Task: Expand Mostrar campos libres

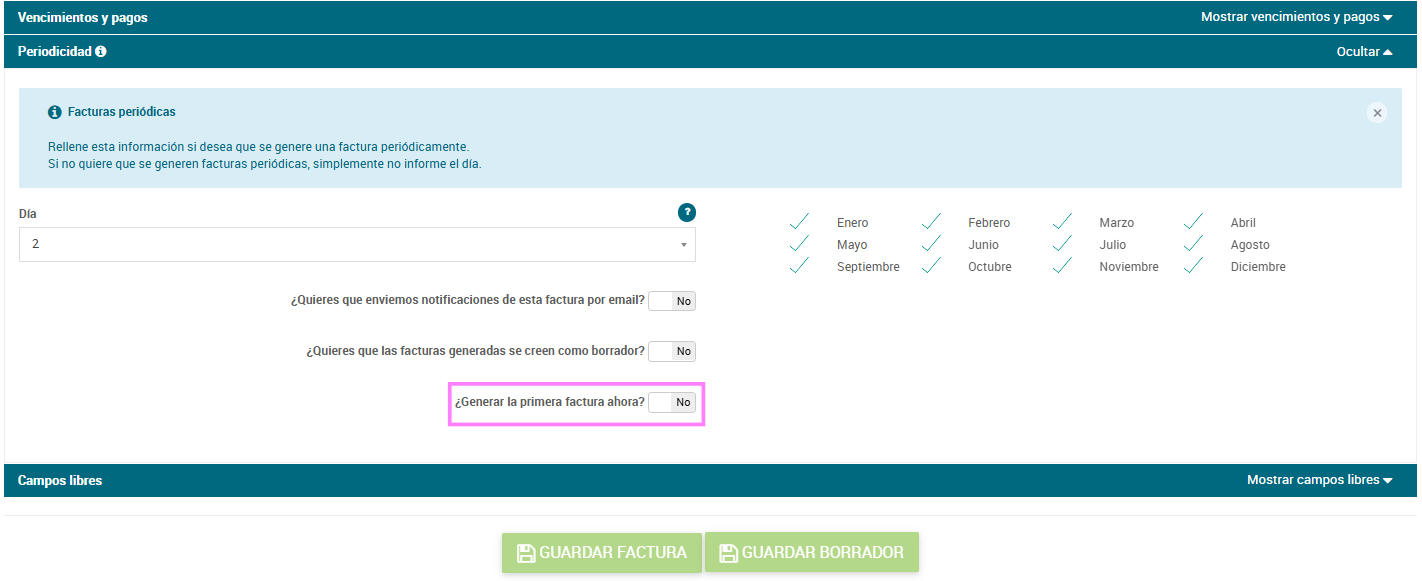Action: point(1319,480)
